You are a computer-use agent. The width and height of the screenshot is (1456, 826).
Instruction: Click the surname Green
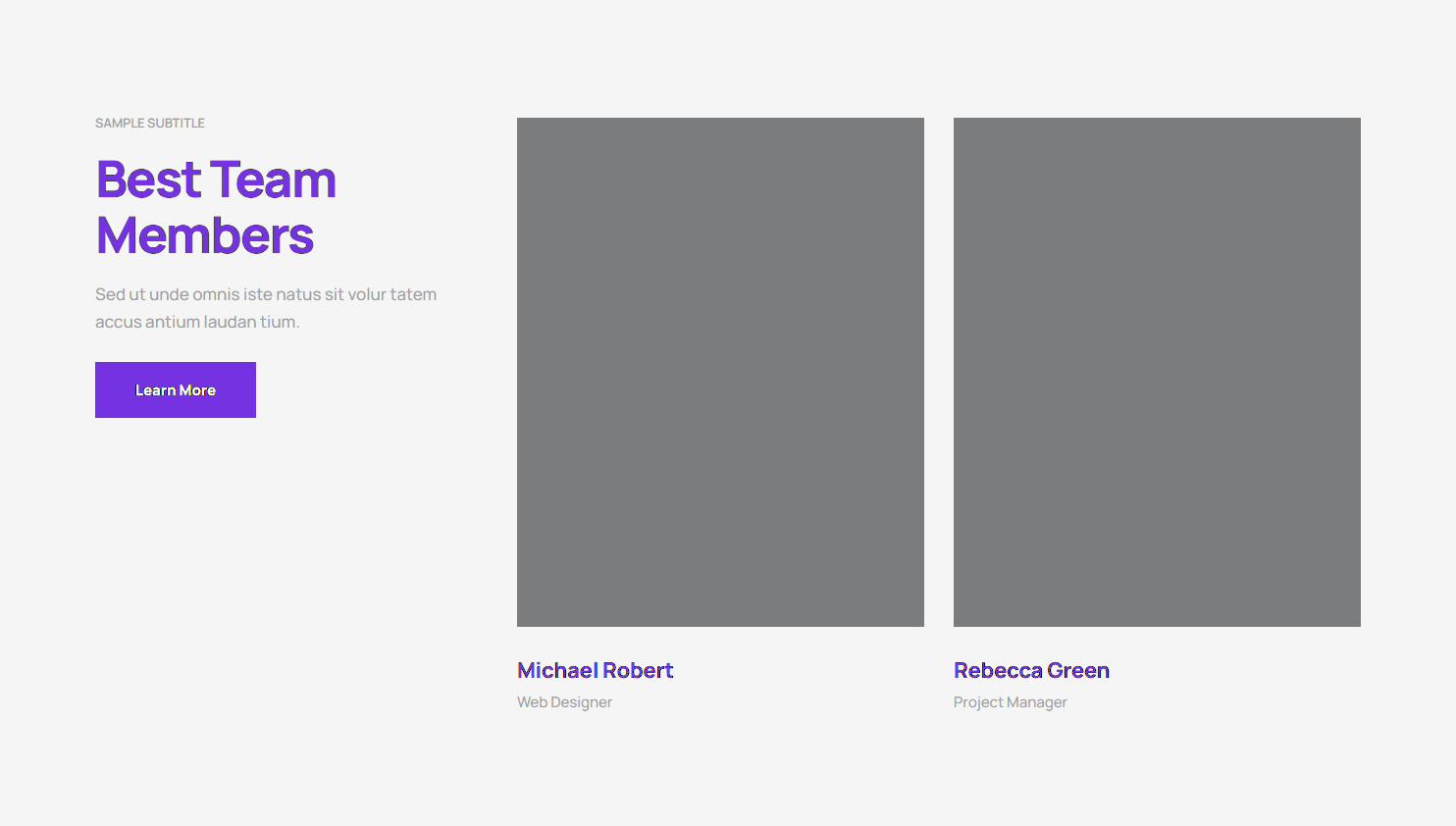1078,670
